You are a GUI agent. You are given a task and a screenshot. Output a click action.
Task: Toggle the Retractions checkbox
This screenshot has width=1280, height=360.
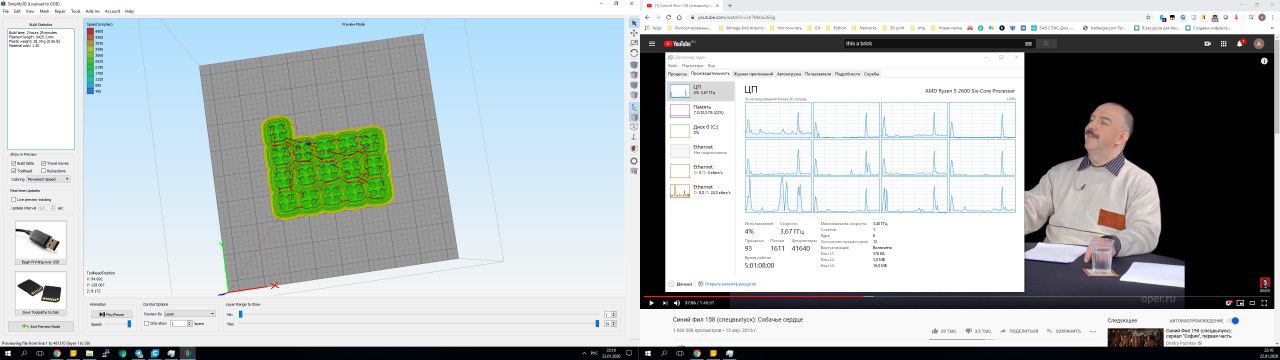pos(44,171)
